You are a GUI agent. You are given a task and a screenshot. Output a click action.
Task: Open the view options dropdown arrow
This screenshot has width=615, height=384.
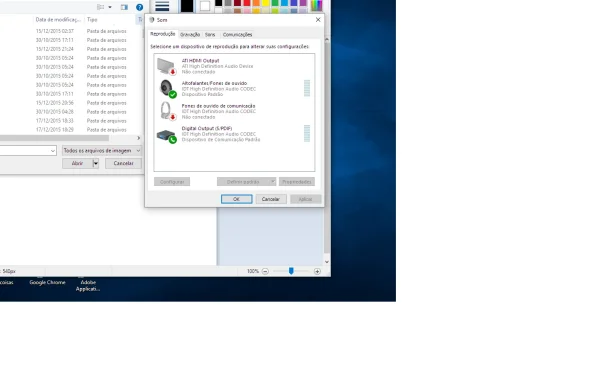coord(110,7)
